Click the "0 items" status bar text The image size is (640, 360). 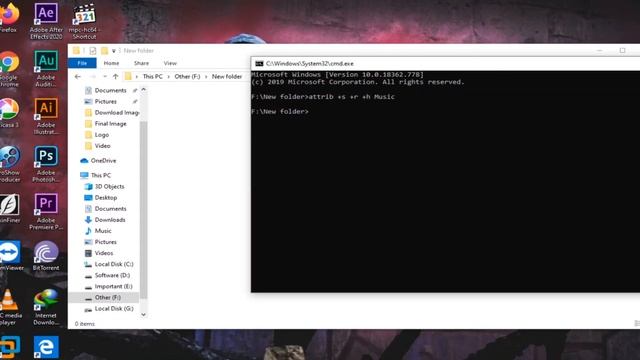click(x=84, y=324)
